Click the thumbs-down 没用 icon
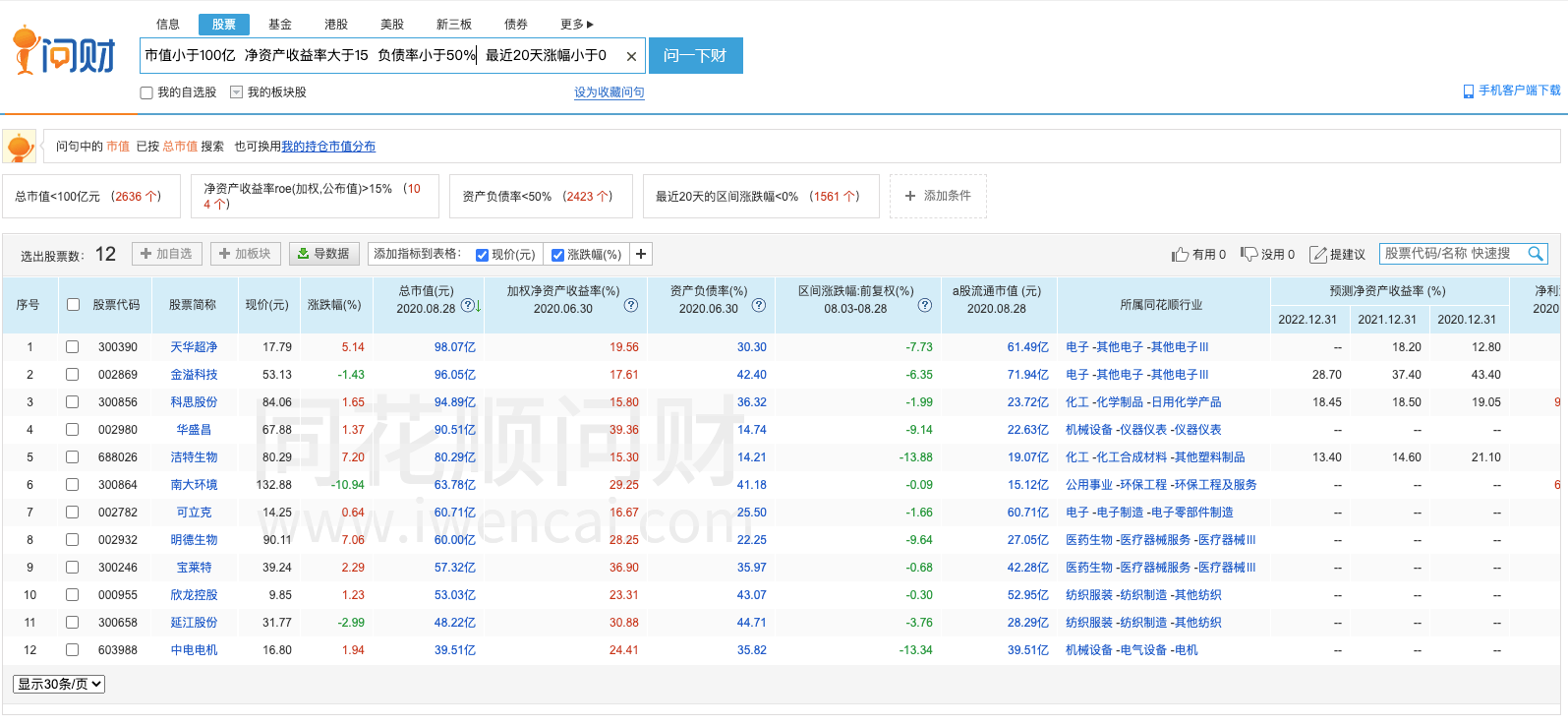Viewport: 1568px width, 726px height. coord(1249,254)
